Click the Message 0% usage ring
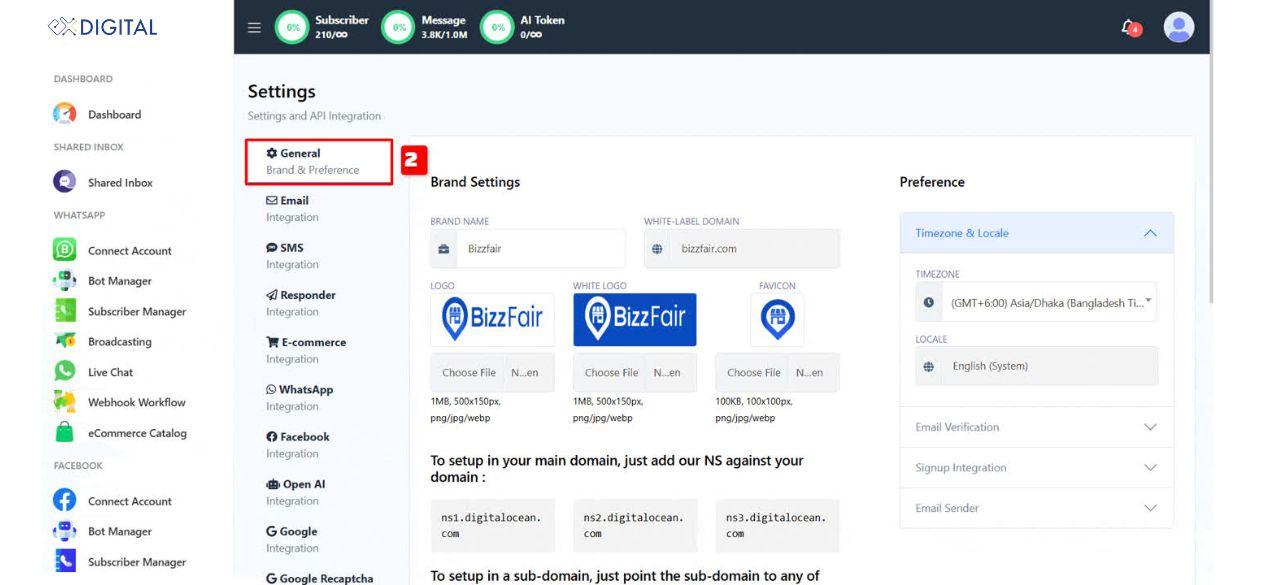The image size is (1280, 585). pos(398,27)
